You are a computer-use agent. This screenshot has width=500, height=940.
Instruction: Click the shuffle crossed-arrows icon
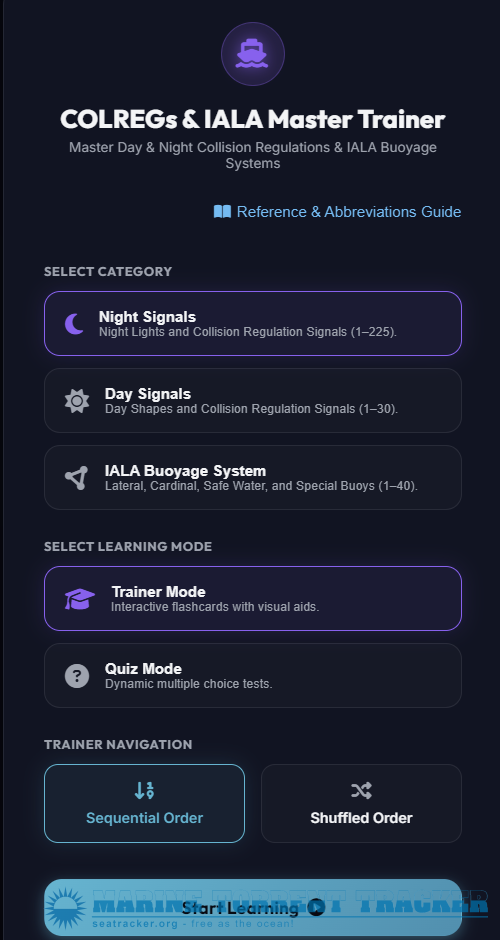[362, 791]
